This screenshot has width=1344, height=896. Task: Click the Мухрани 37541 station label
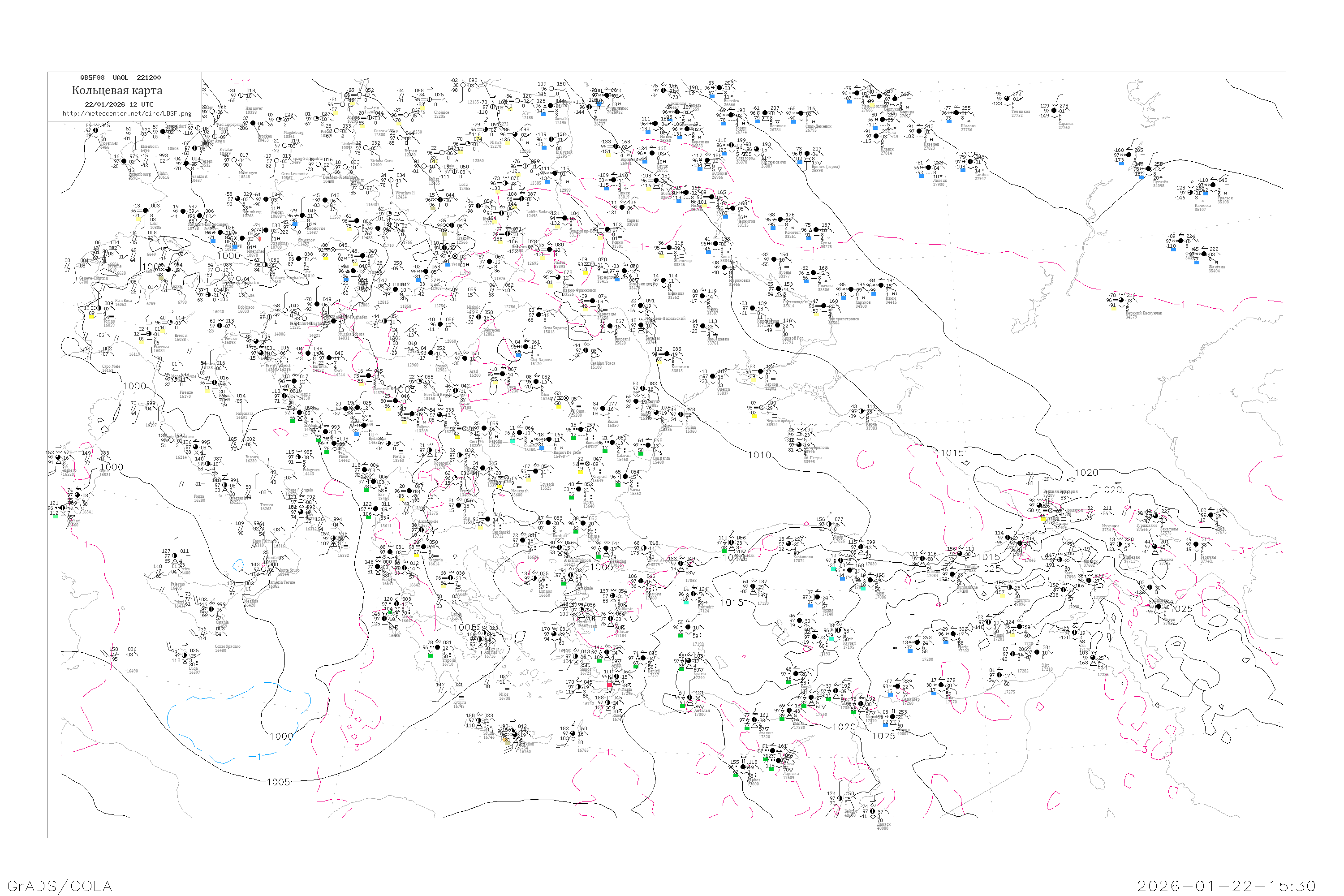1109,527
